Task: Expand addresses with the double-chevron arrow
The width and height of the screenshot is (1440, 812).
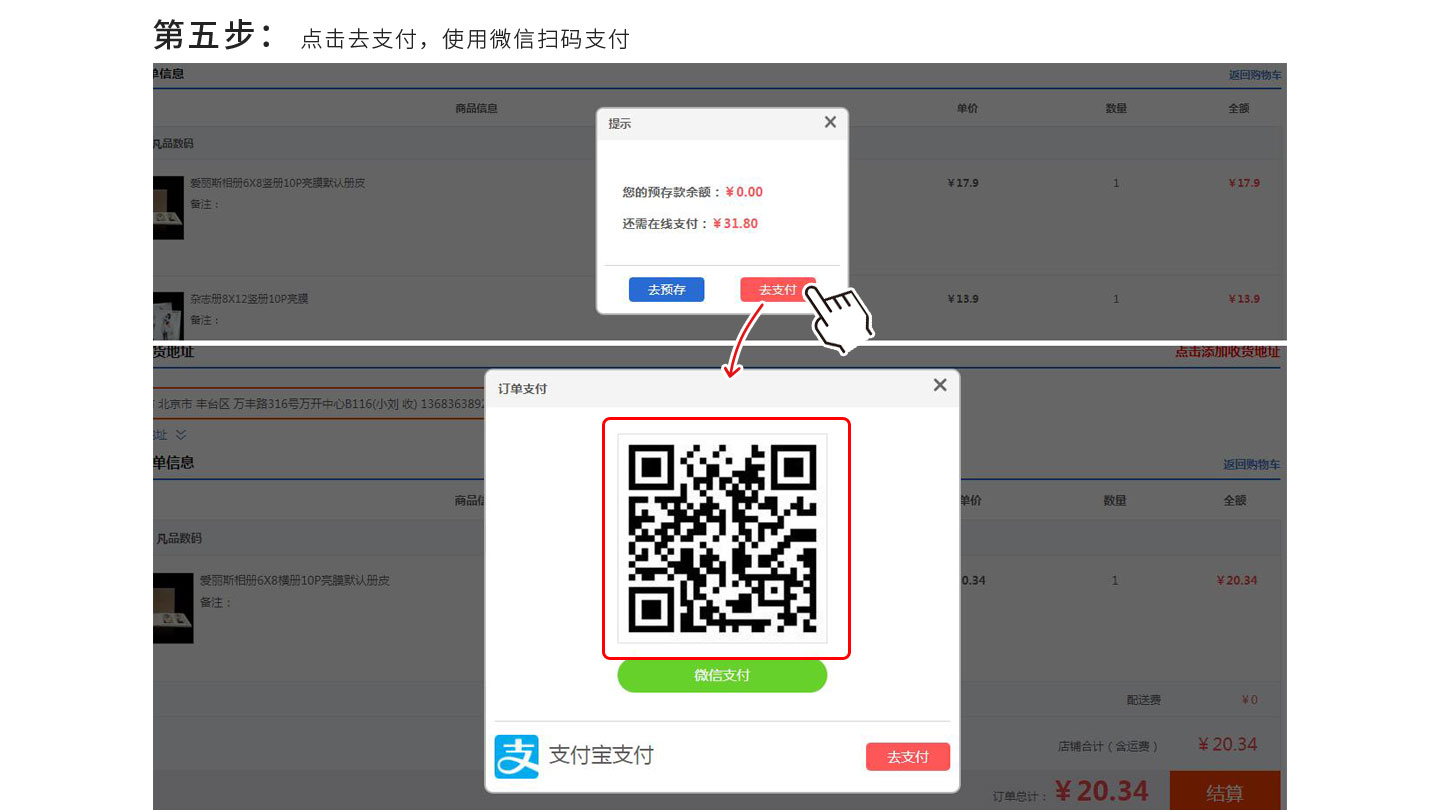Action: (181, 435)
